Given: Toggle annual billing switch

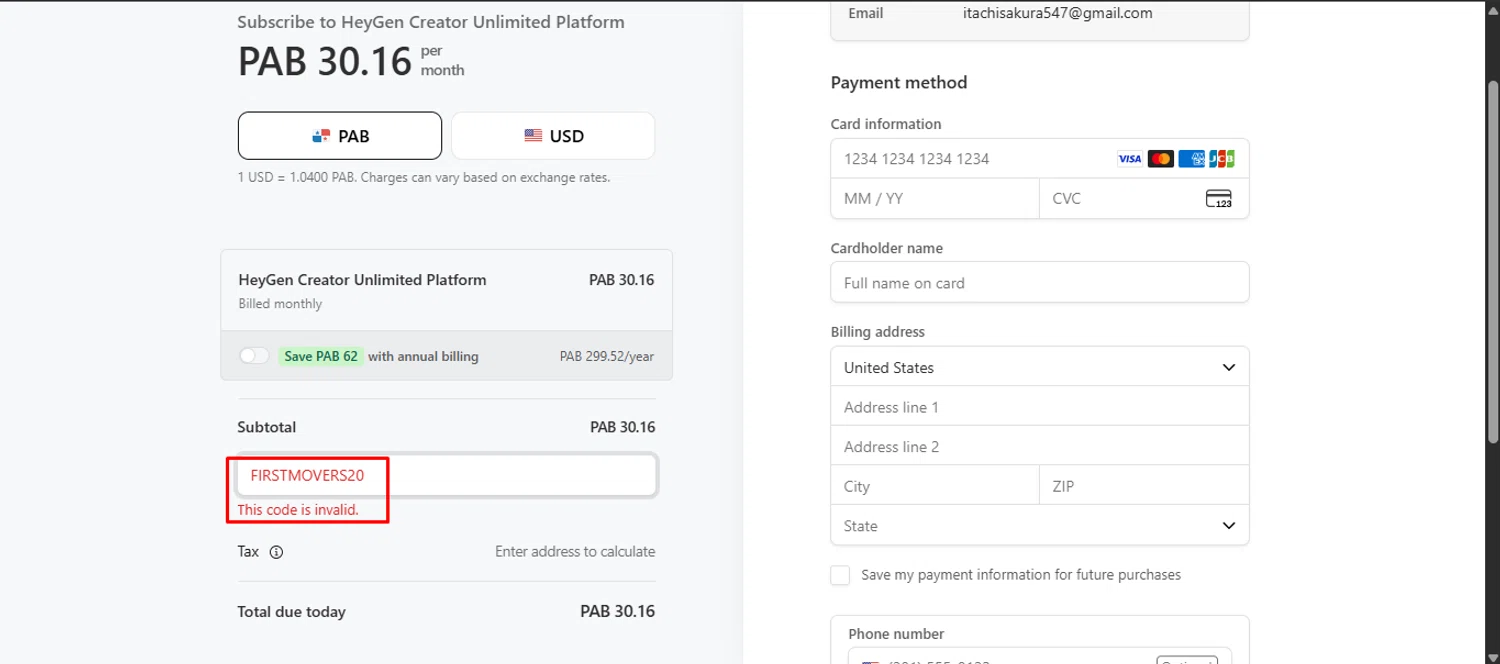Looking at the screenshot, I should coord(254,356).
